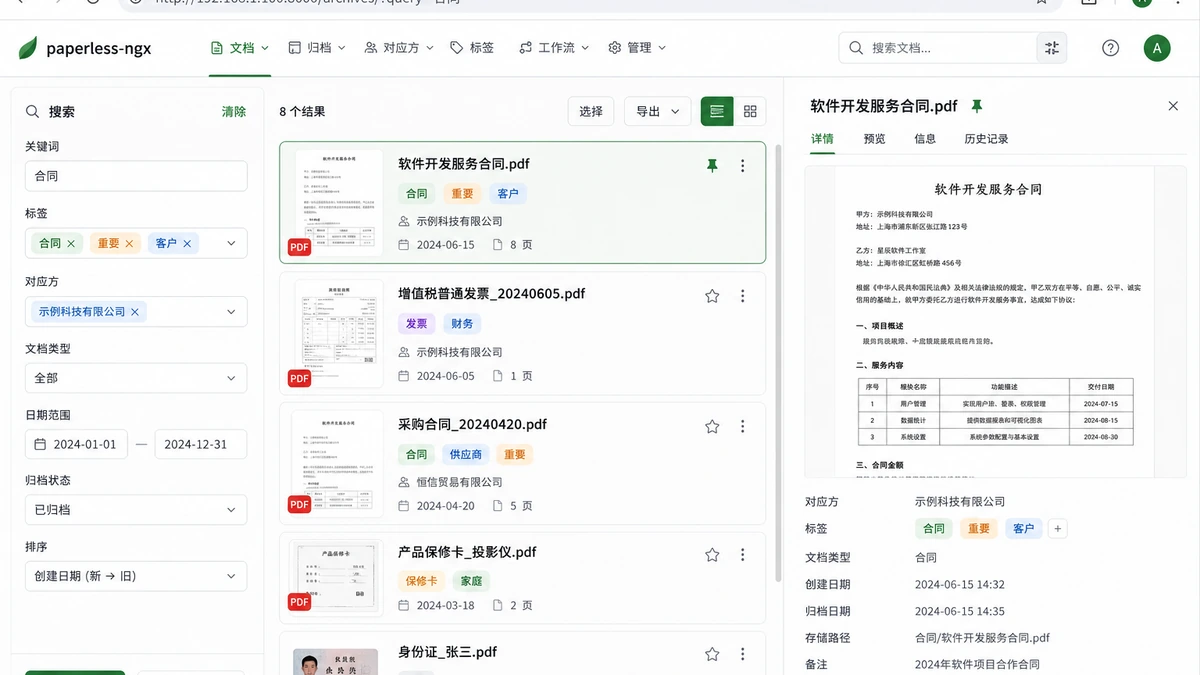The width and height of the screenshot is (1200, 675).
Task: Open 采购合同_20240420.pdf title
Action: coord(472,424)
